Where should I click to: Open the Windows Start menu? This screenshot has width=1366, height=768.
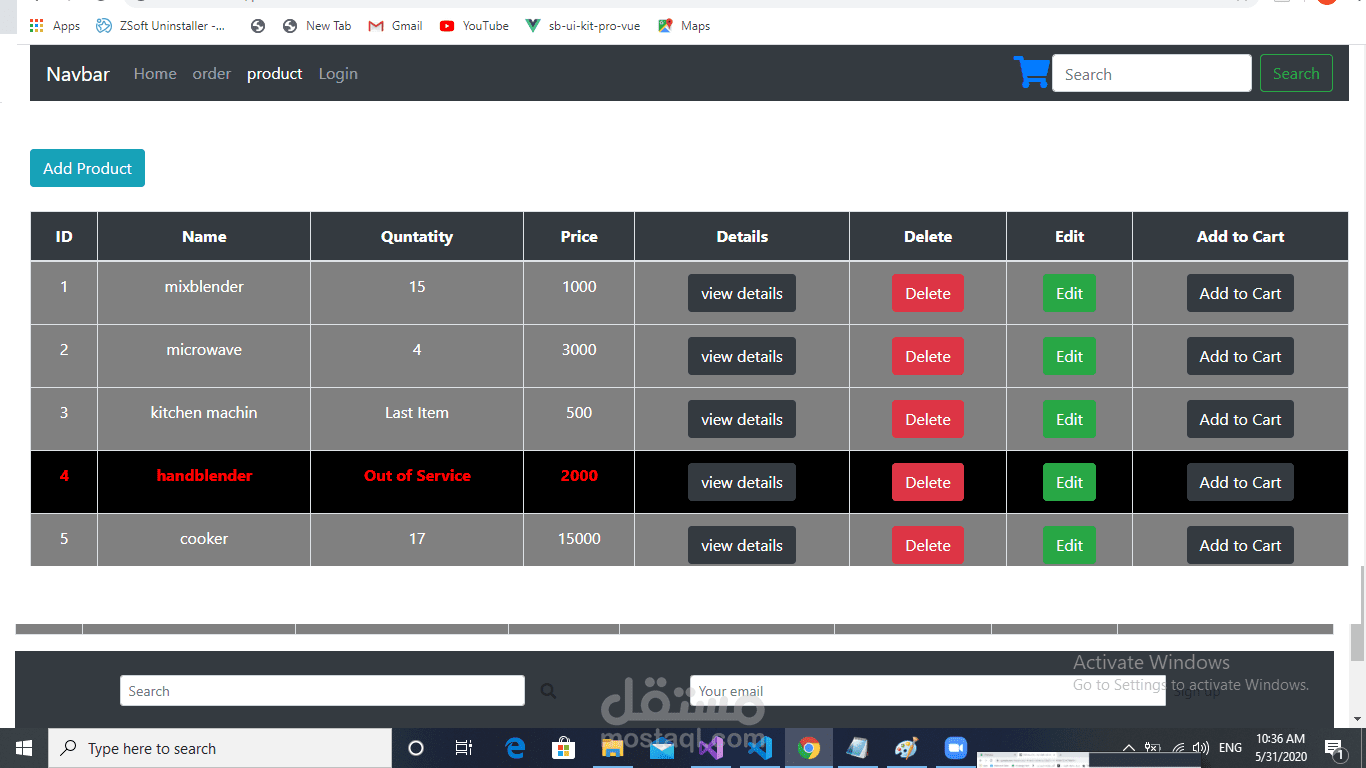click(24, 748)
